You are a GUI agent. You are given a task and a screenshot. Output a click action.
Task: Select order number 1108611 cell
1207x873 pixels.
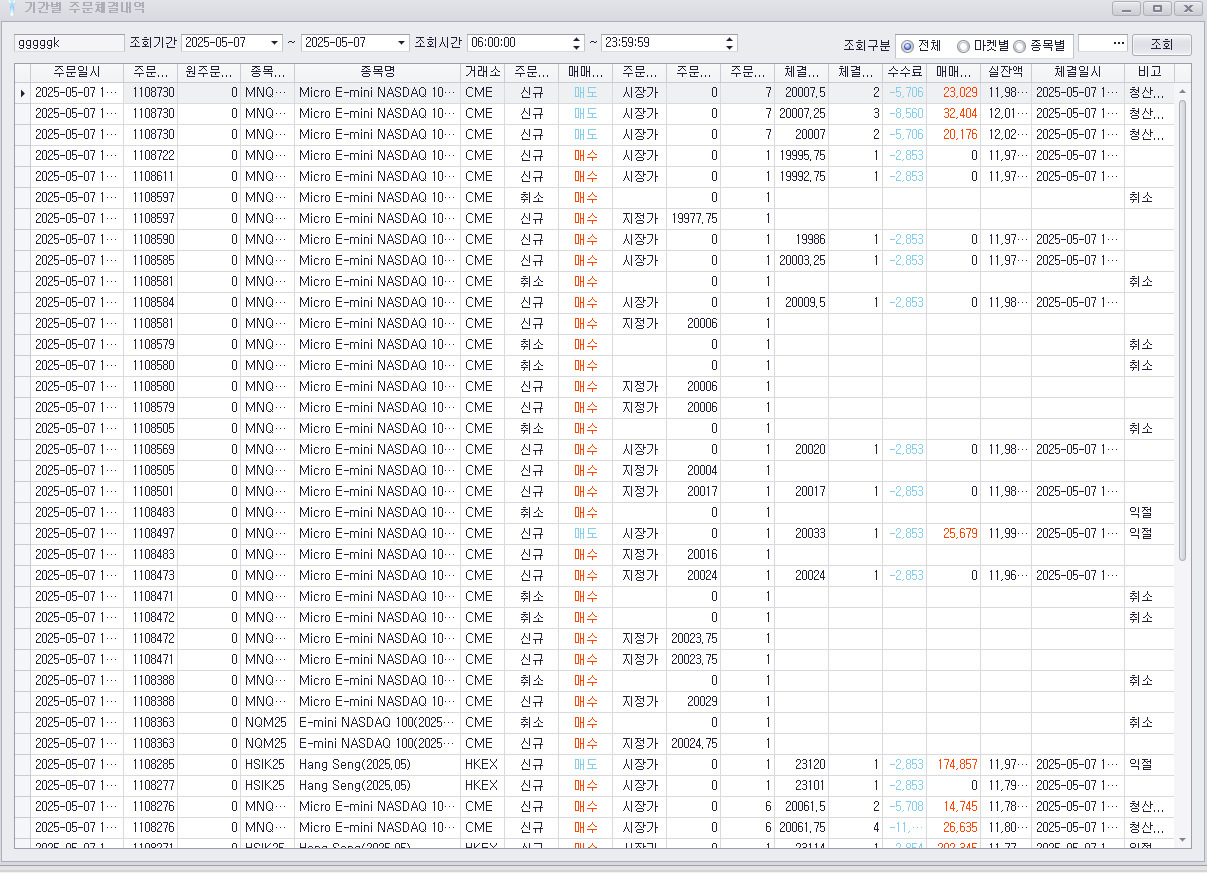[x=153, y=177]
